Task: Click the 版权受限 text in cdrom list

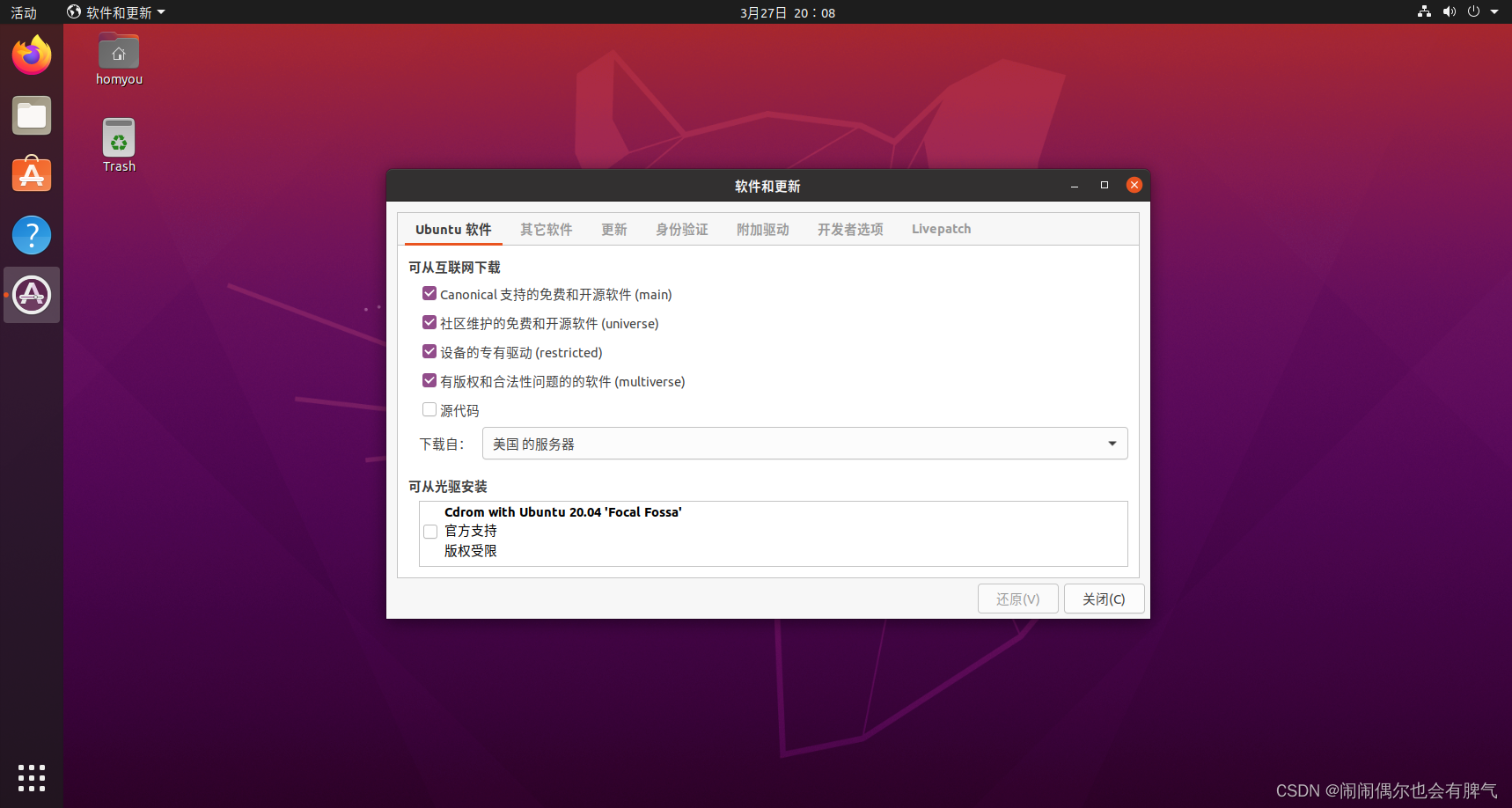Action: 471,551
